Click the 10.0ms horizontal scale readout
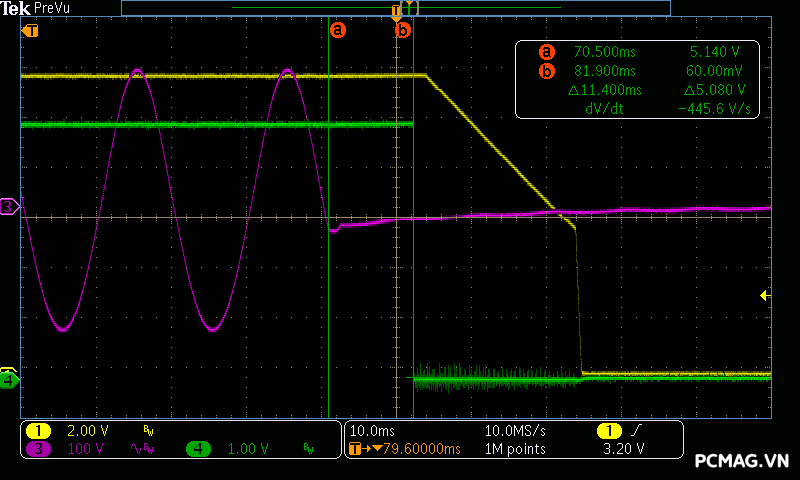This screenshot has width=800, height=480. tap(371, 430)
